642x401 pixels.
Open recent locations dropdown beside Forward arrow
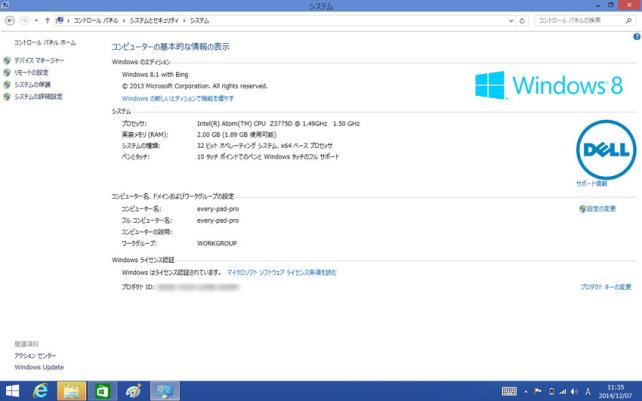(36, 20)
